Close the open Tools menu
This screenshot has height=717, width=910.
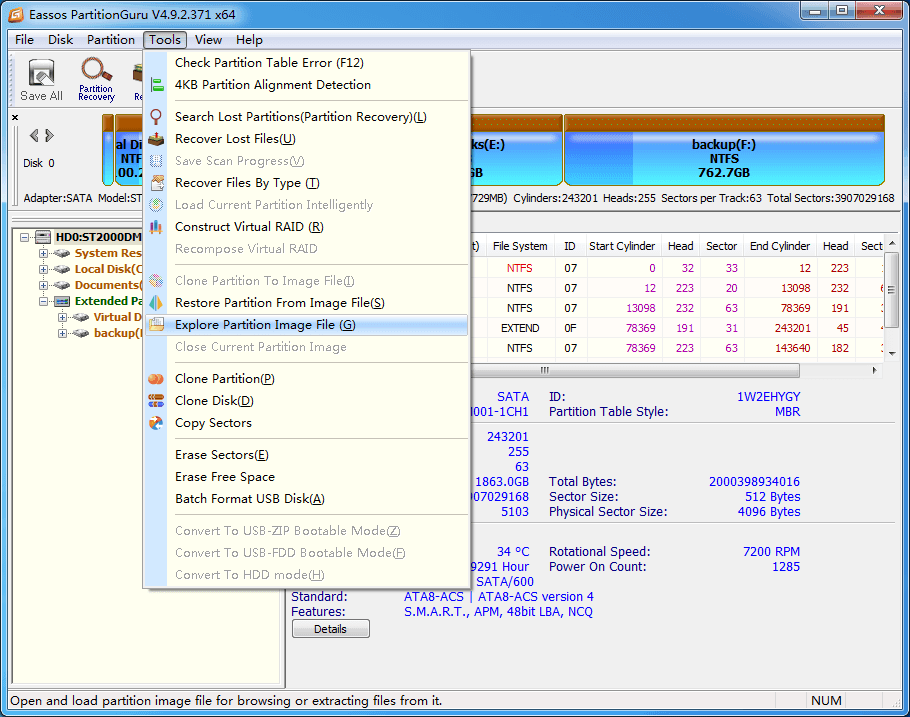pyautogui.click(x=165, y=39)
